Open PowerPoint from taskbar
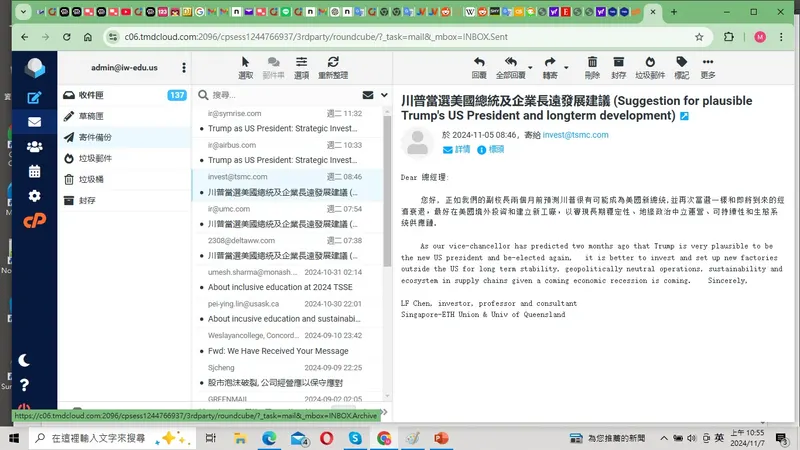Image resolution: width=800 pixels, height=450 pixels. tap(441, 438)
